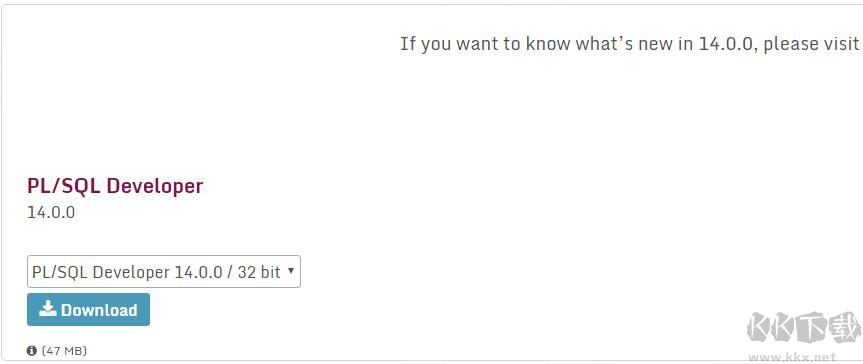Click the blue Download button
The width and height of the screenshot is (863, 364).
point(88,309)
